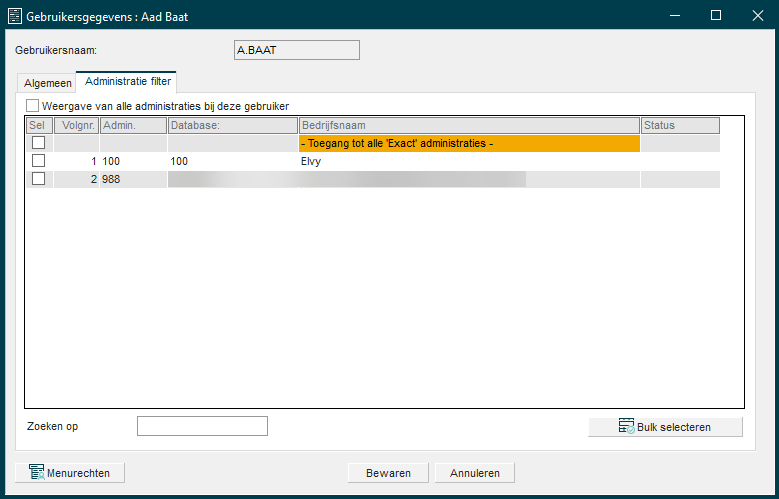Click the Status column header
The width and height of the screenshot is (779, 499).
click(x=679, y=125)
